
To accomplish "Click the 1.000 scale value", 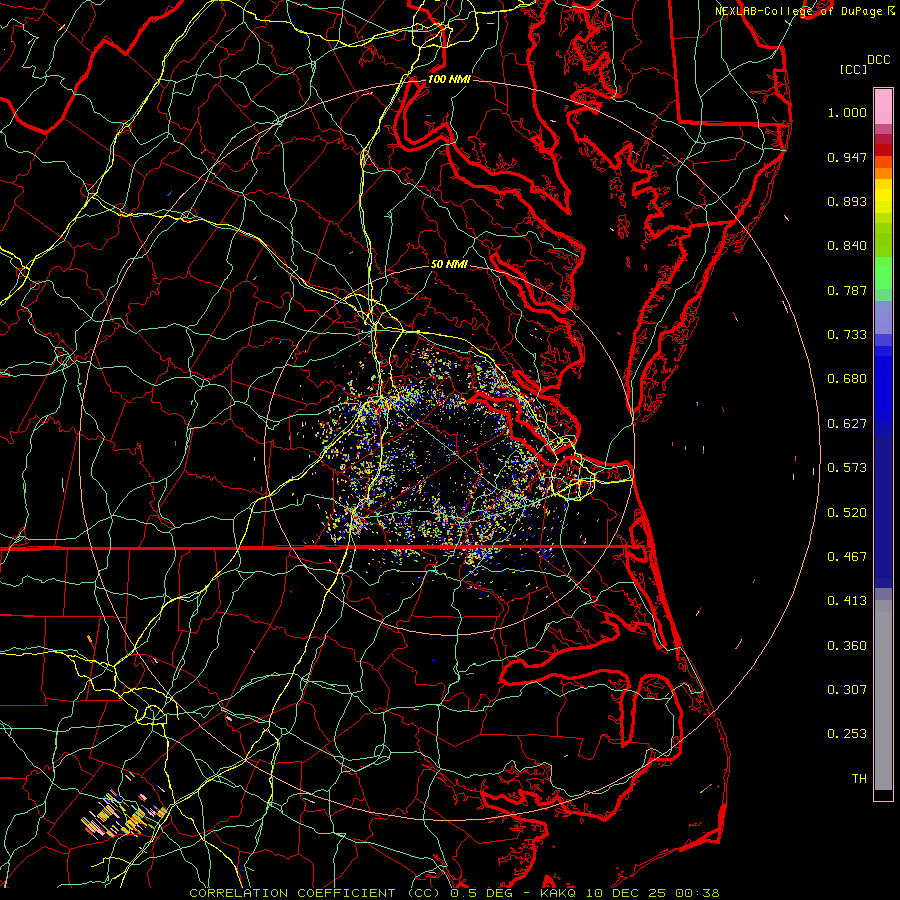I will point(847,113).
